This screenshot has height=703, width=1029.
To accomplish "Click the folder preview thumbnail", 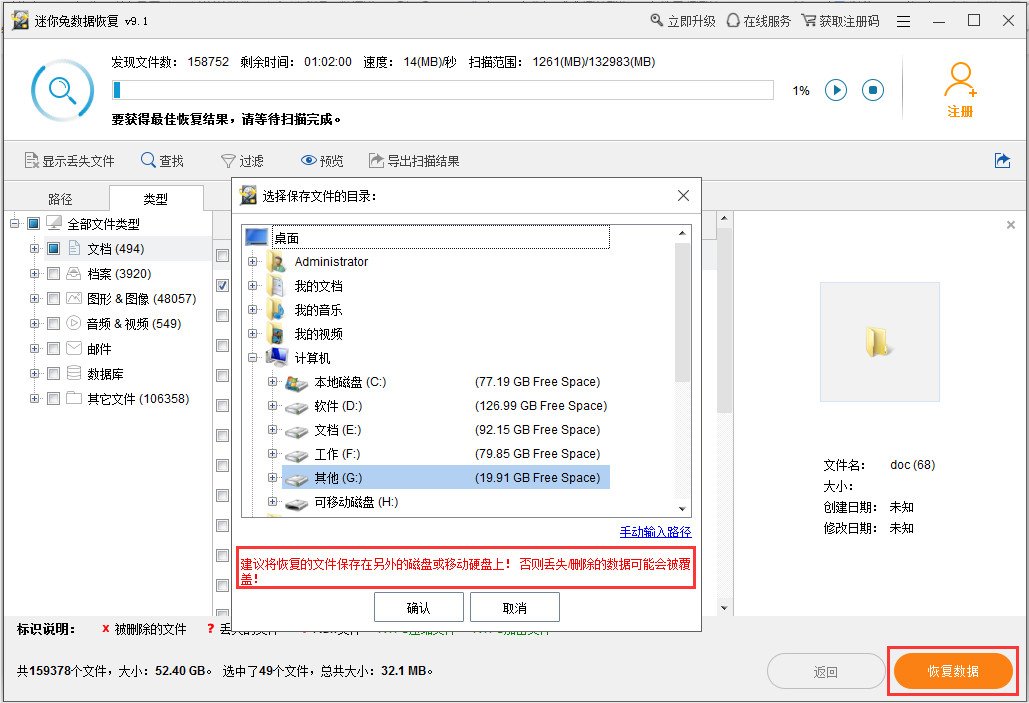I will (879, 341).
